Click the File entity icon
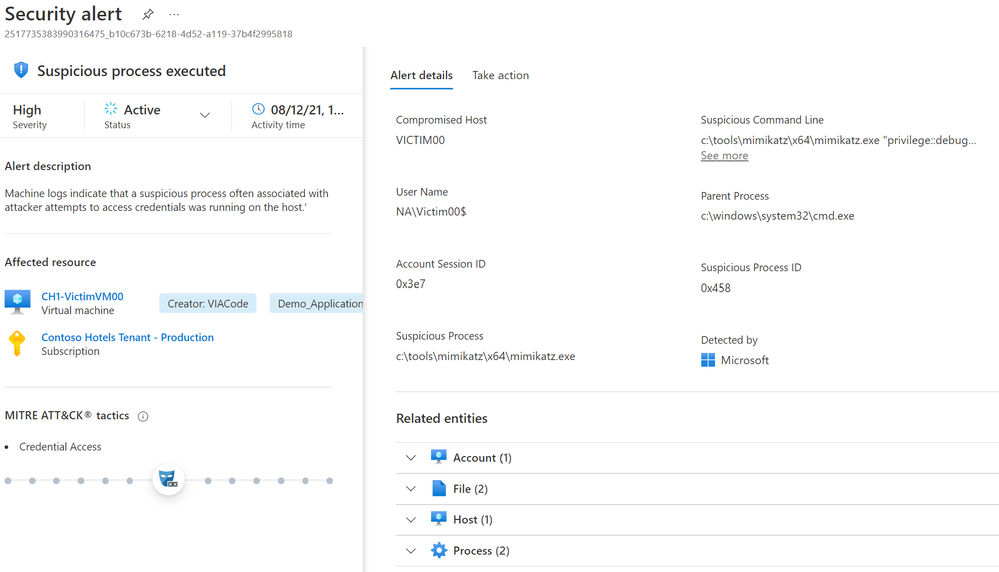 pos(439,489)
